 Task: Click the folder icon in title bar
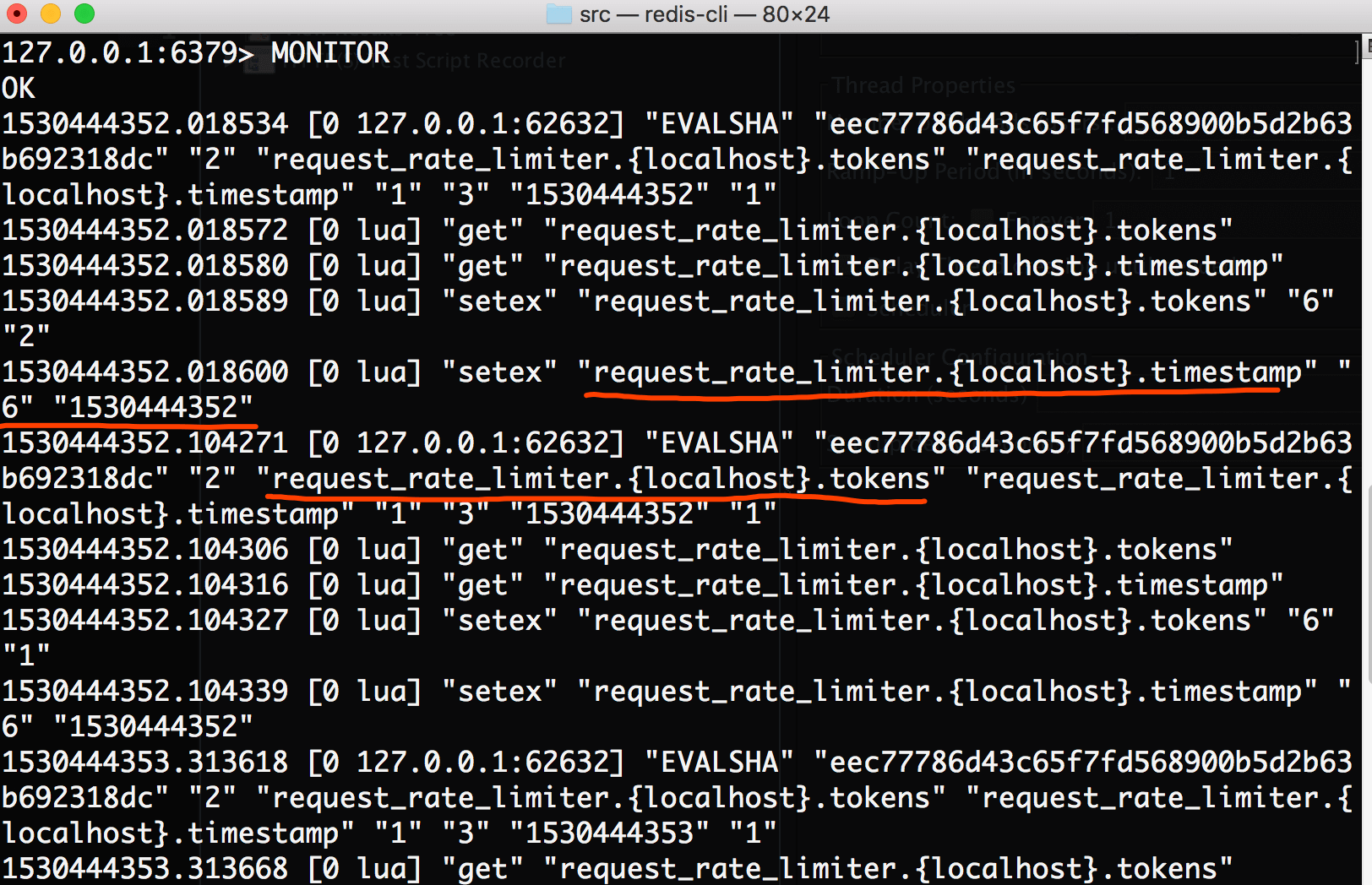point(558,14)
